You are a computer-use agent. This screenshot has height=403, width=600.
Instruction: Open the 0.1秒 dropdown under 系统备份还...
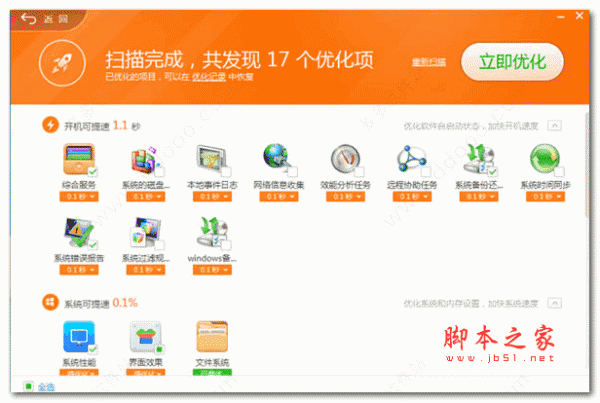479,197
